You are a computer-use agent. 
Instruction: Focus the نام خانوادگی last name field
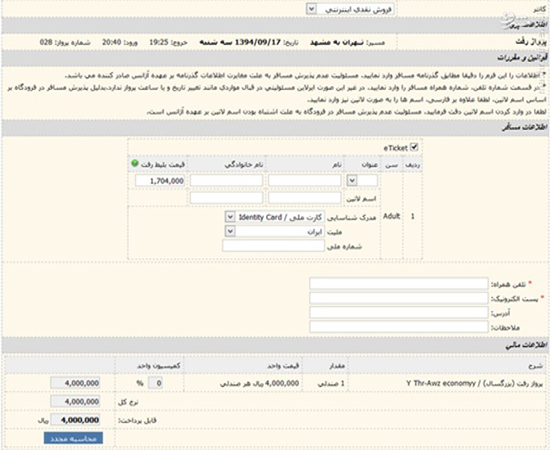click(227, 181)
